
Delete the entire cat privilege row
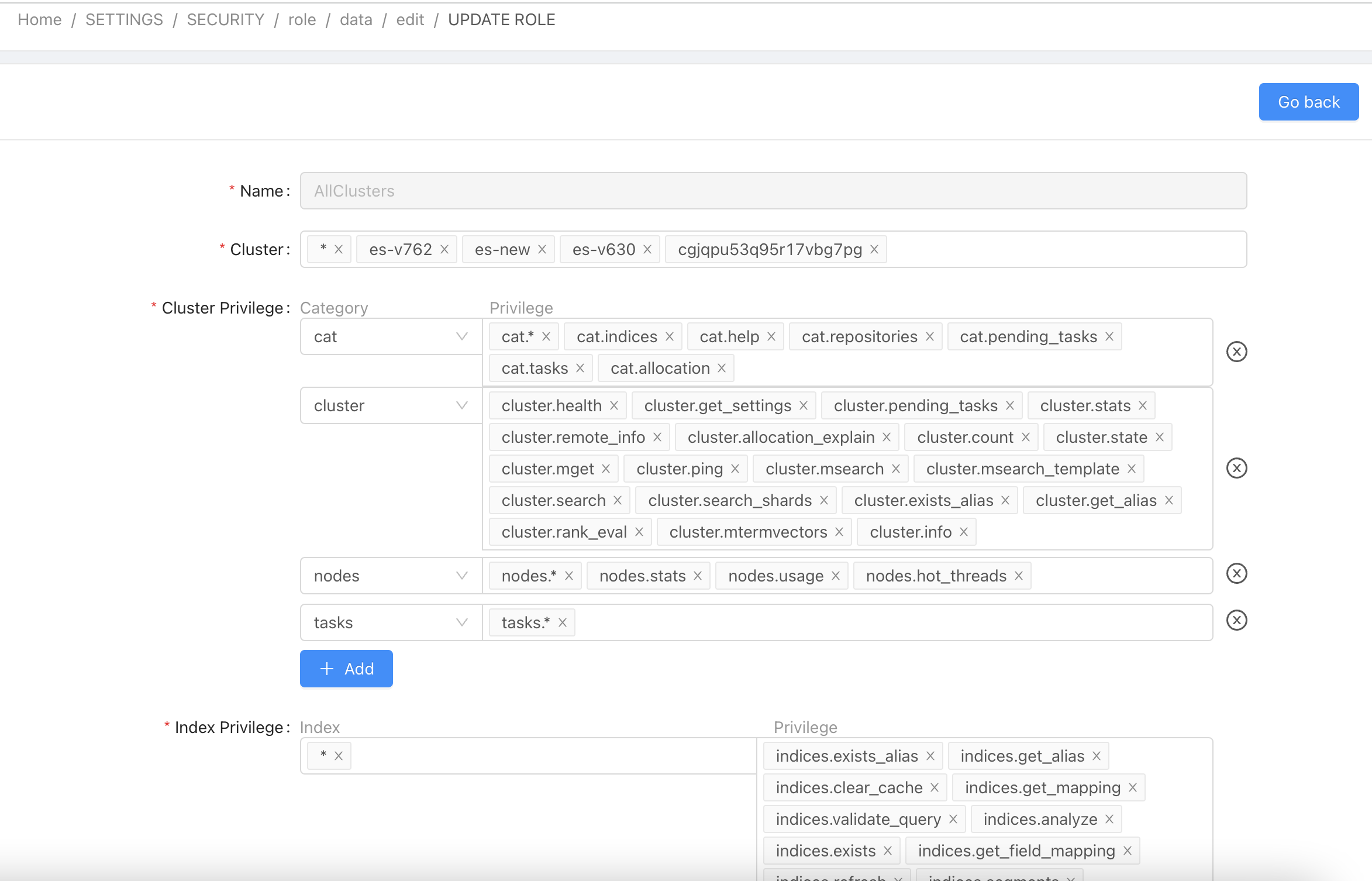pos(1237,352)
